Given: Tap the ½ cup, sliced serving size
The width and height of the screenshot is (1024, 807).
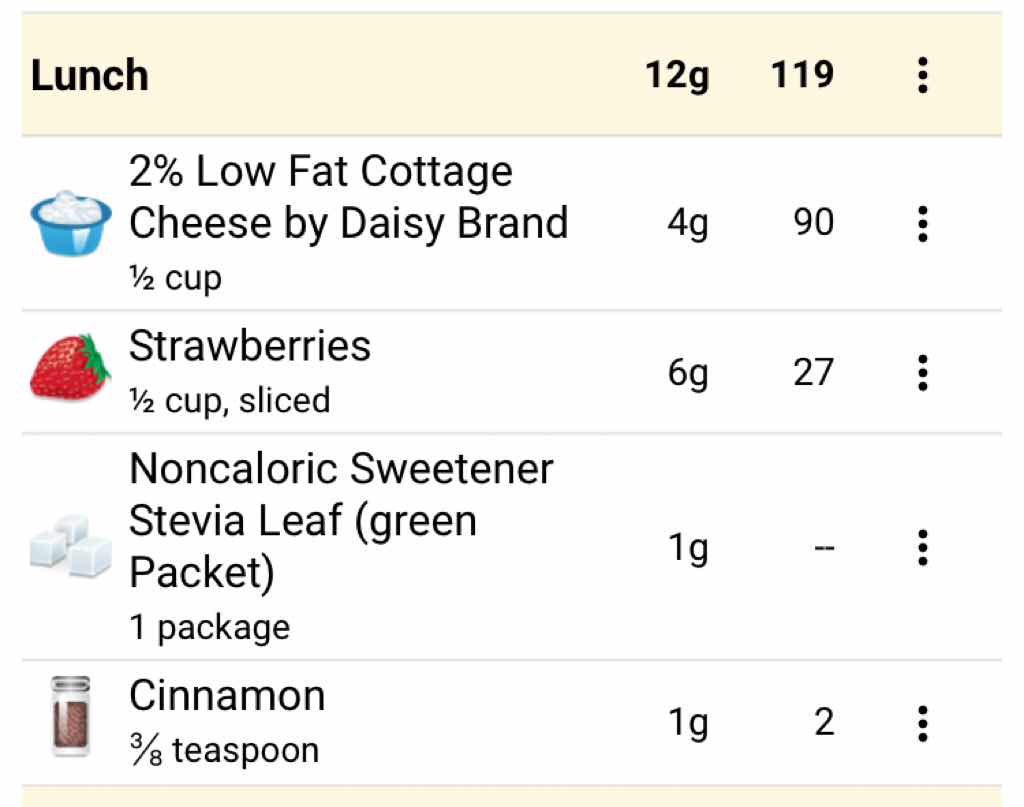Looking at the screenshot, I should [x=230, y=400].
